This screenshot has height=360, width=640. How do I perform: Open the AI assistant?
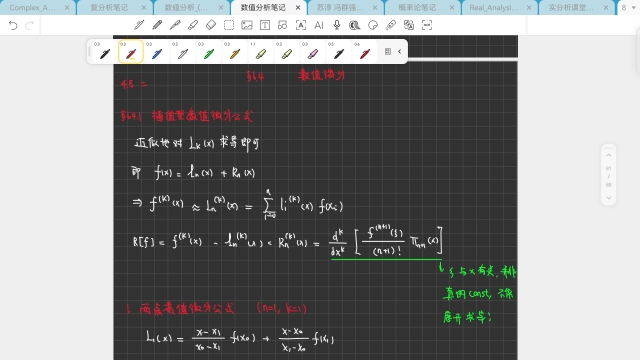319,25
